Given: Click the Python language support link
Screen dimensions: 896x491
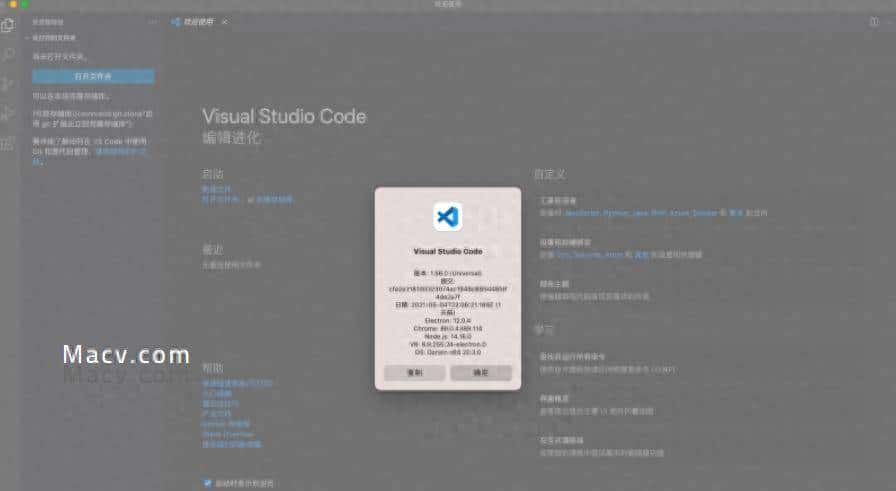Looking at the screenshot, I should click(616, 213).
